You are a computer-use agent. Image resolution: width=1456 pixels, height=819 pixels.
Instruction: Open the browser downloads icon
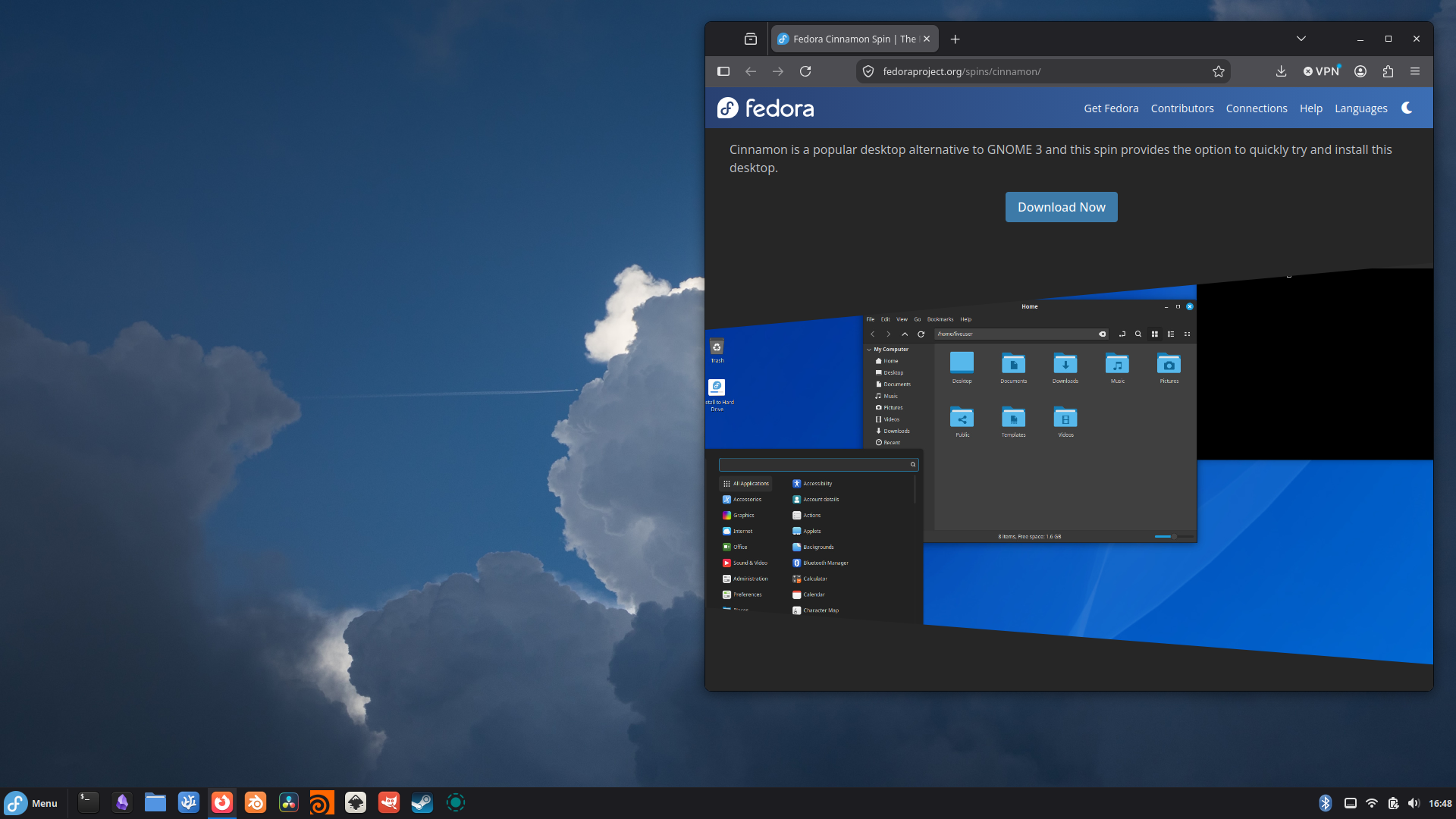pos(1281,71)
